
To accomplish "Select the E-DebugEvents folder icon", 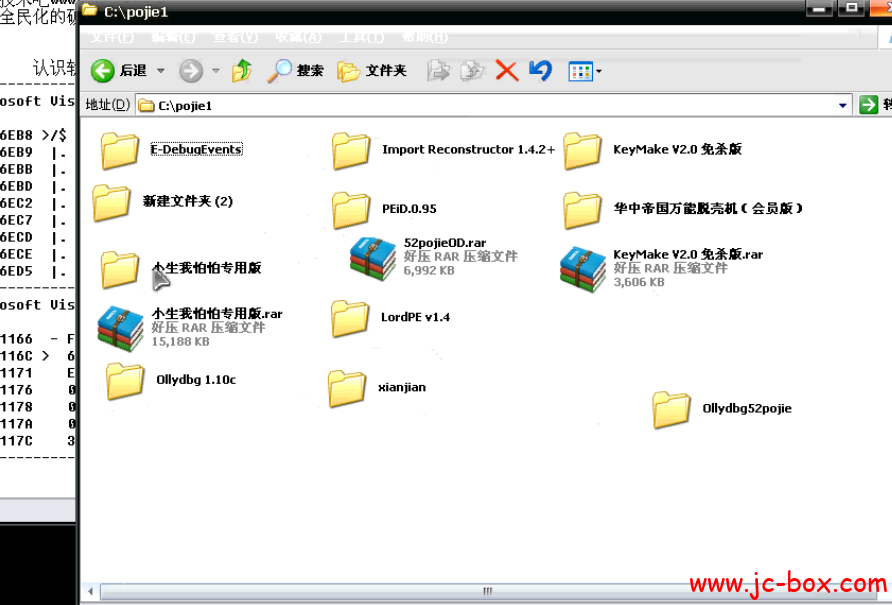I will [x=119, y=151].
